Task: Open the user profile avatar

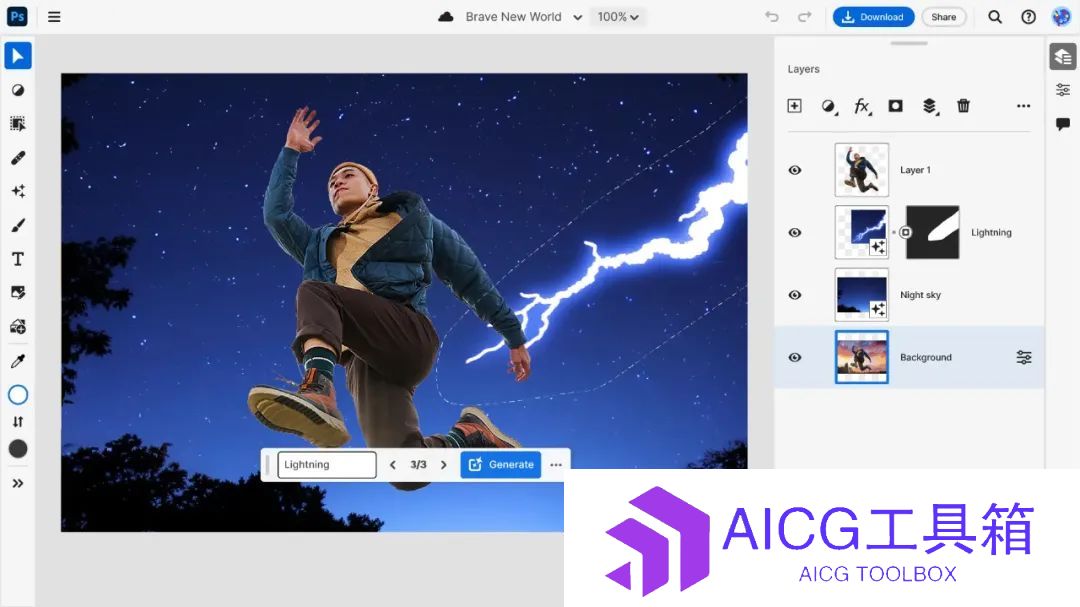Action: (1061, 17)
